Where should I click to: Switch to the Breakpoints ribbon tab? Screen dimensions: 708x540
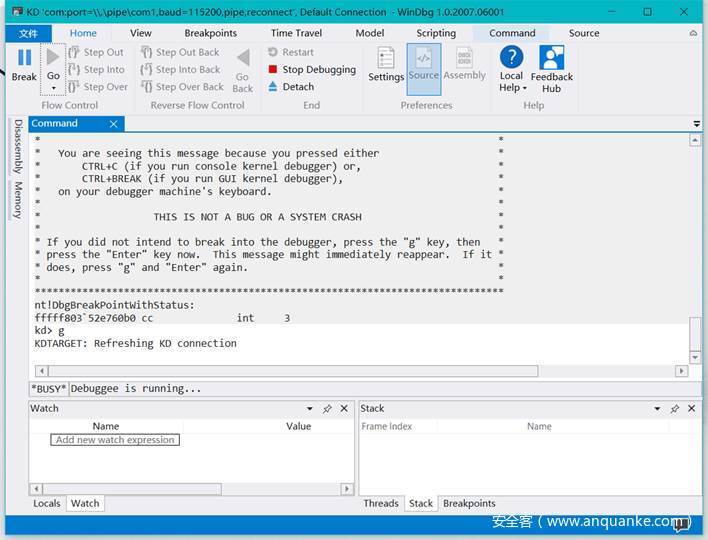[x=211, y=33]
